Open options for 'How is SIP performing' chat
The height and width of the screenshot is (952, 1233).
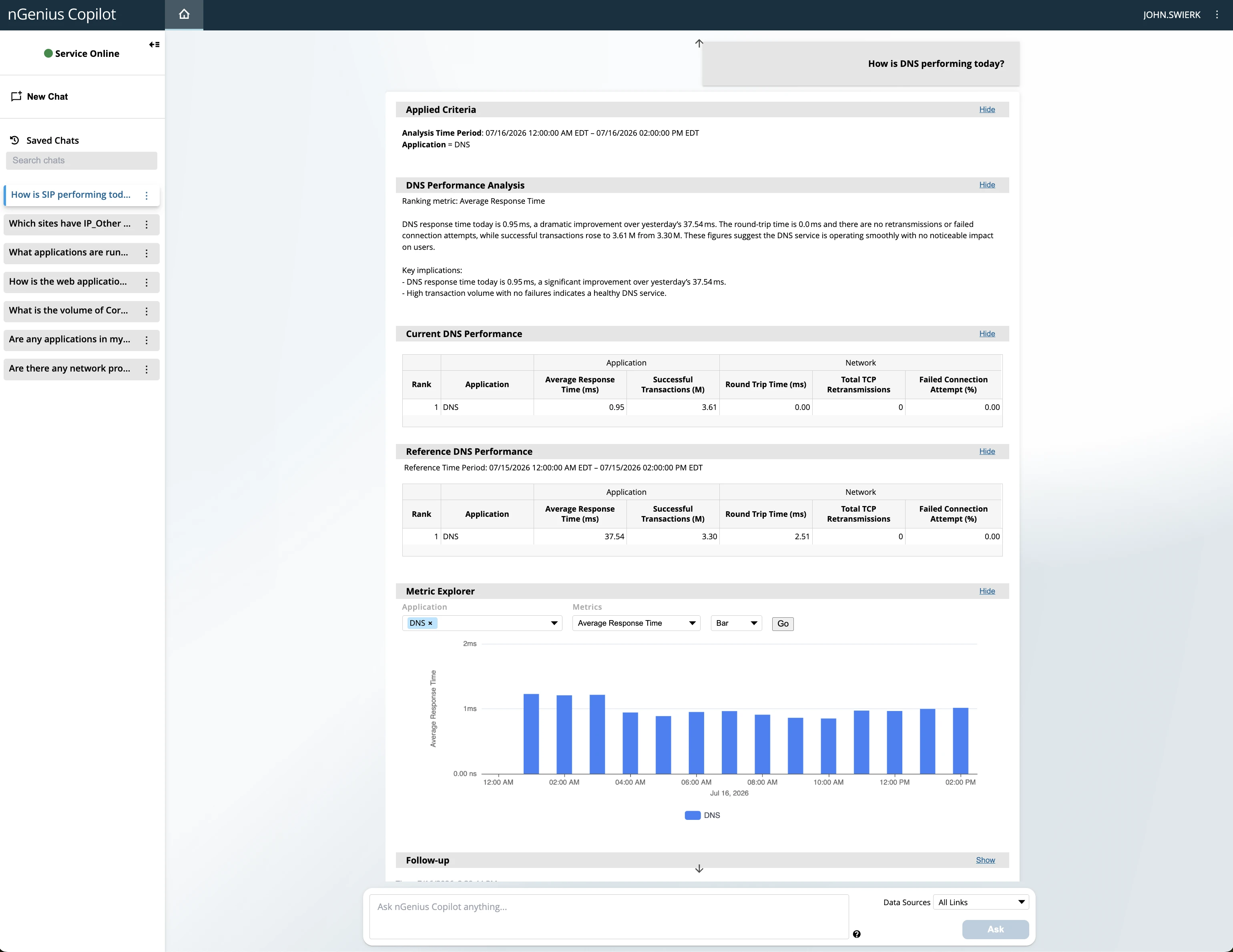pos(147,195)
